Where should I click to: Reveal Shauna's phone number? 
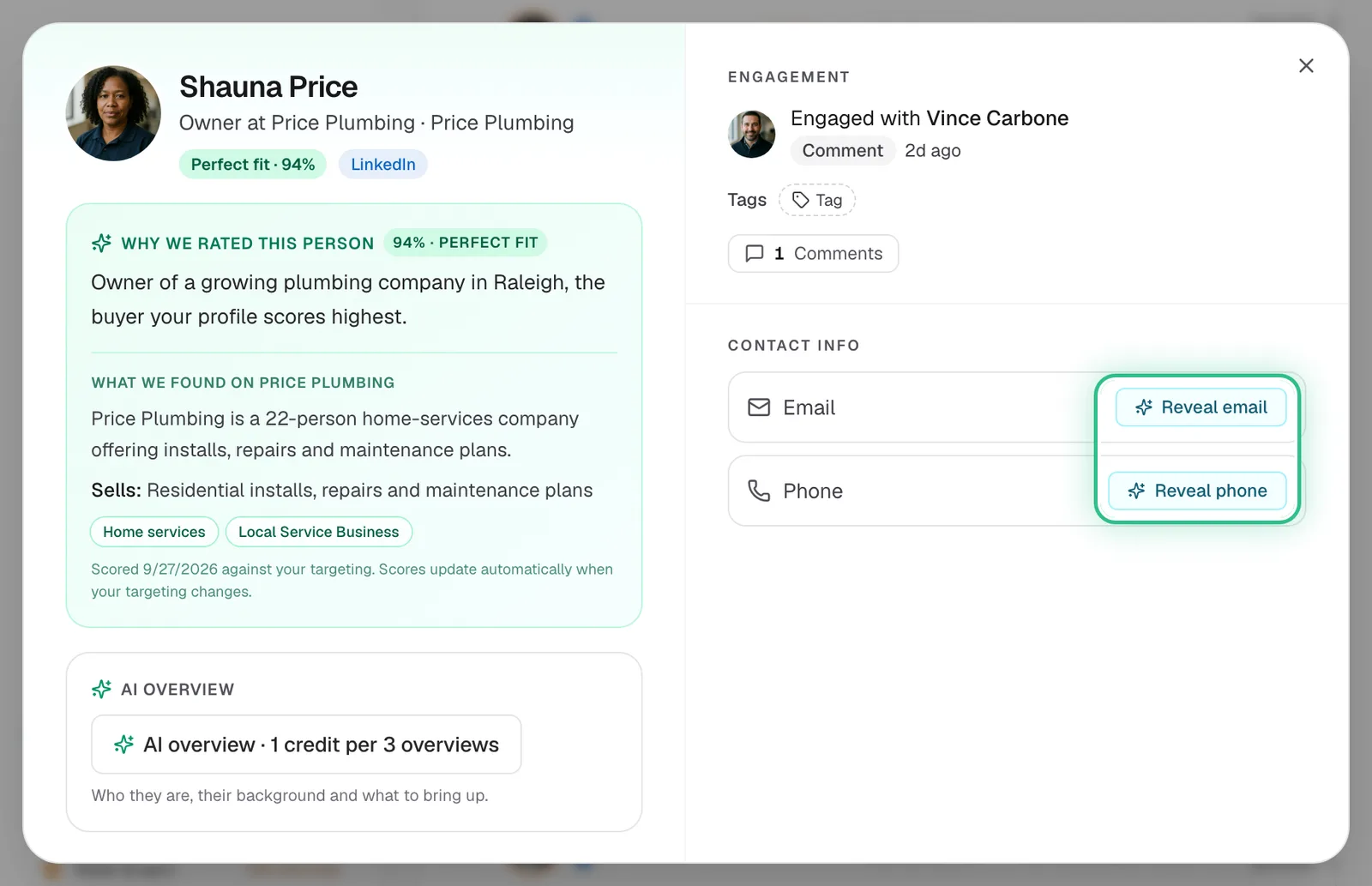click(x=1197, y=491)
